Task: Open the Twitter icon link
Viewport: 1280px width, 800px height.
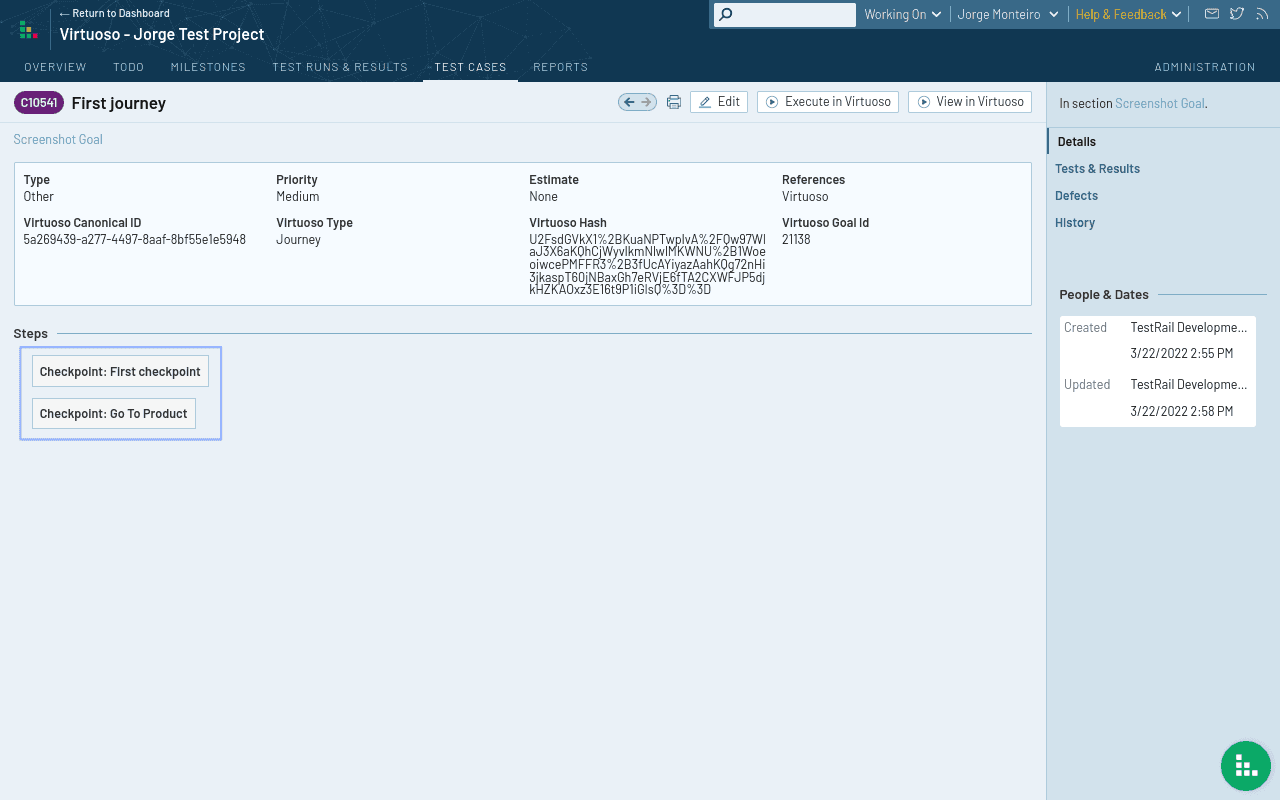Action: point(1237,14)
